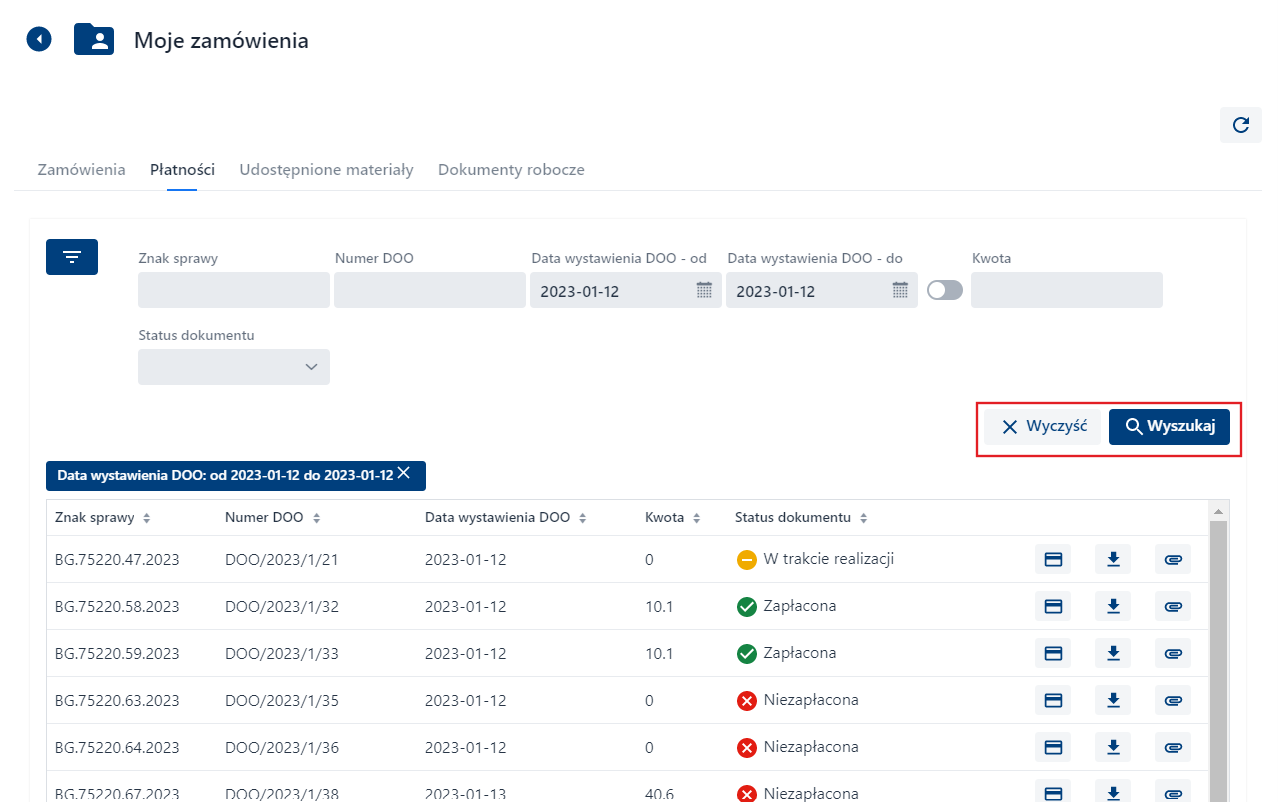1278x802 pixels.
Task: Switch to the Zamówienia tab
Action: click(x=81, y=170)
